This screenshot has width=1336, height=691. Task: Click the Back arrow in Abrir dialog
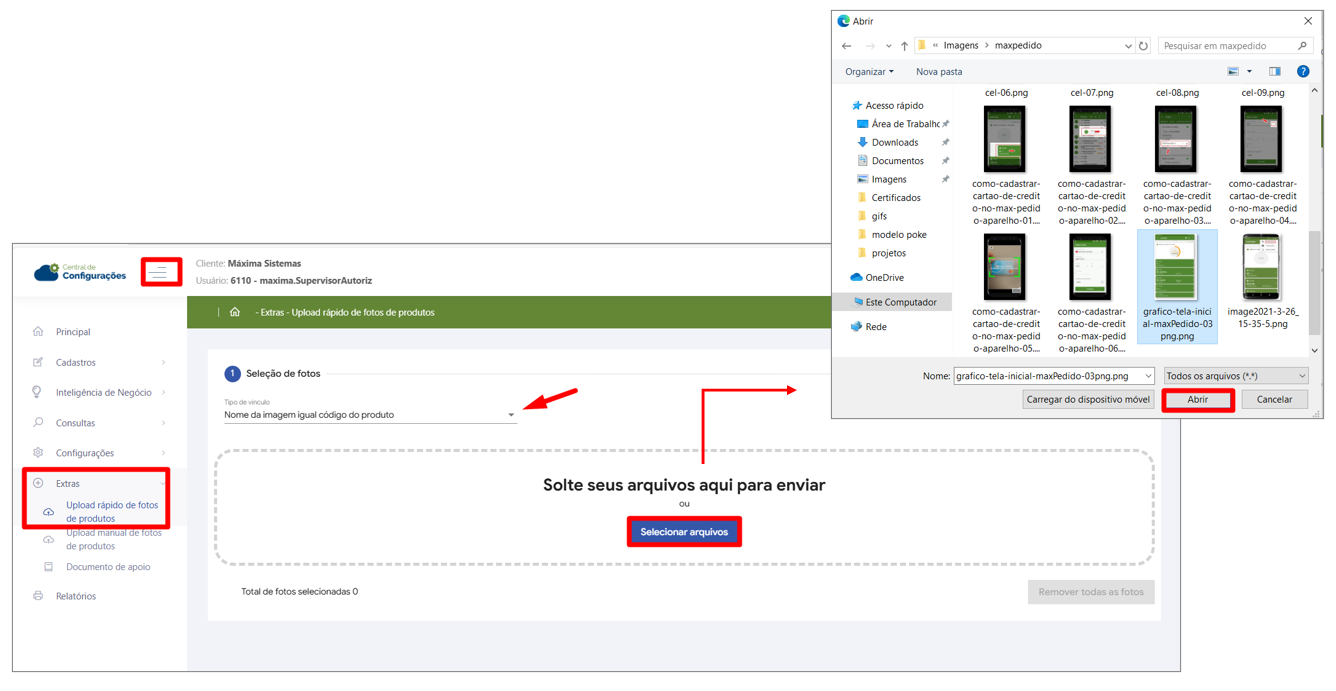847,46
